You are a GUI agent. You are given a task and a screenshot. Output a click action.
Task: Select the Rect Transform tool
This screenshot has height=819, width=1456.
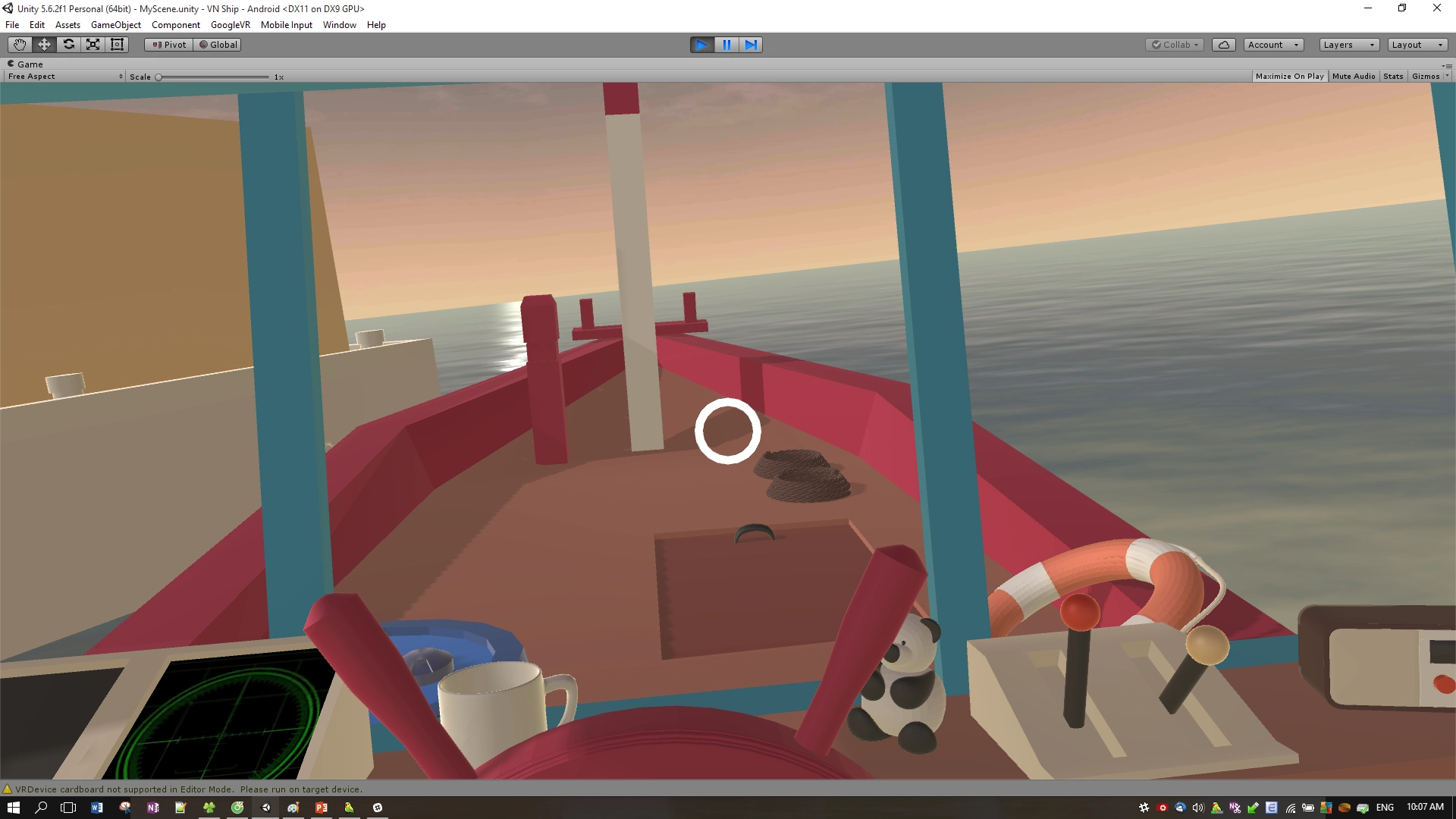tap(117, 45)
